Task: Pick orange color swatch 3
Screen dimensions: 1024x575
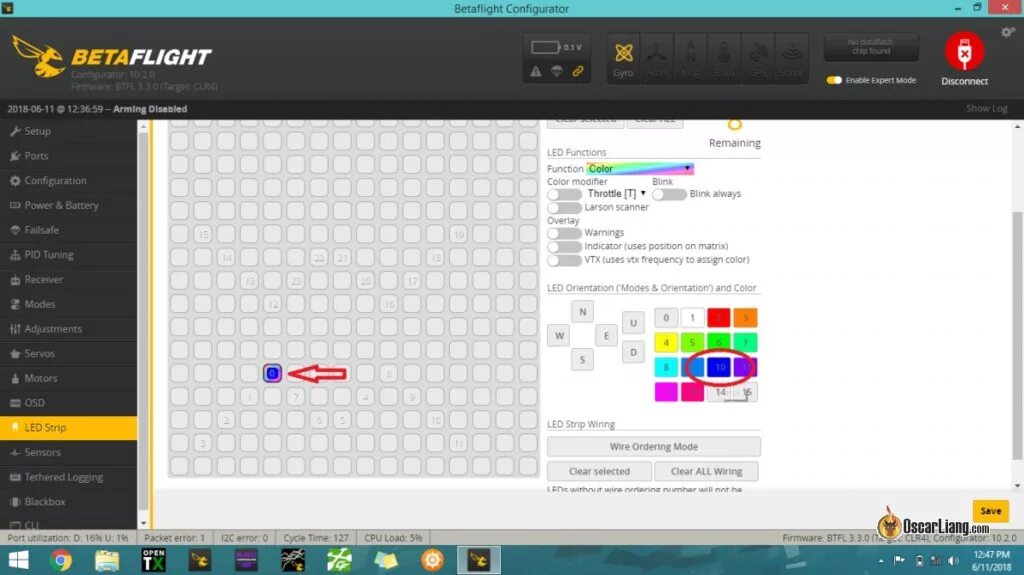Action: pyautogui.click(x=745, y=318)
